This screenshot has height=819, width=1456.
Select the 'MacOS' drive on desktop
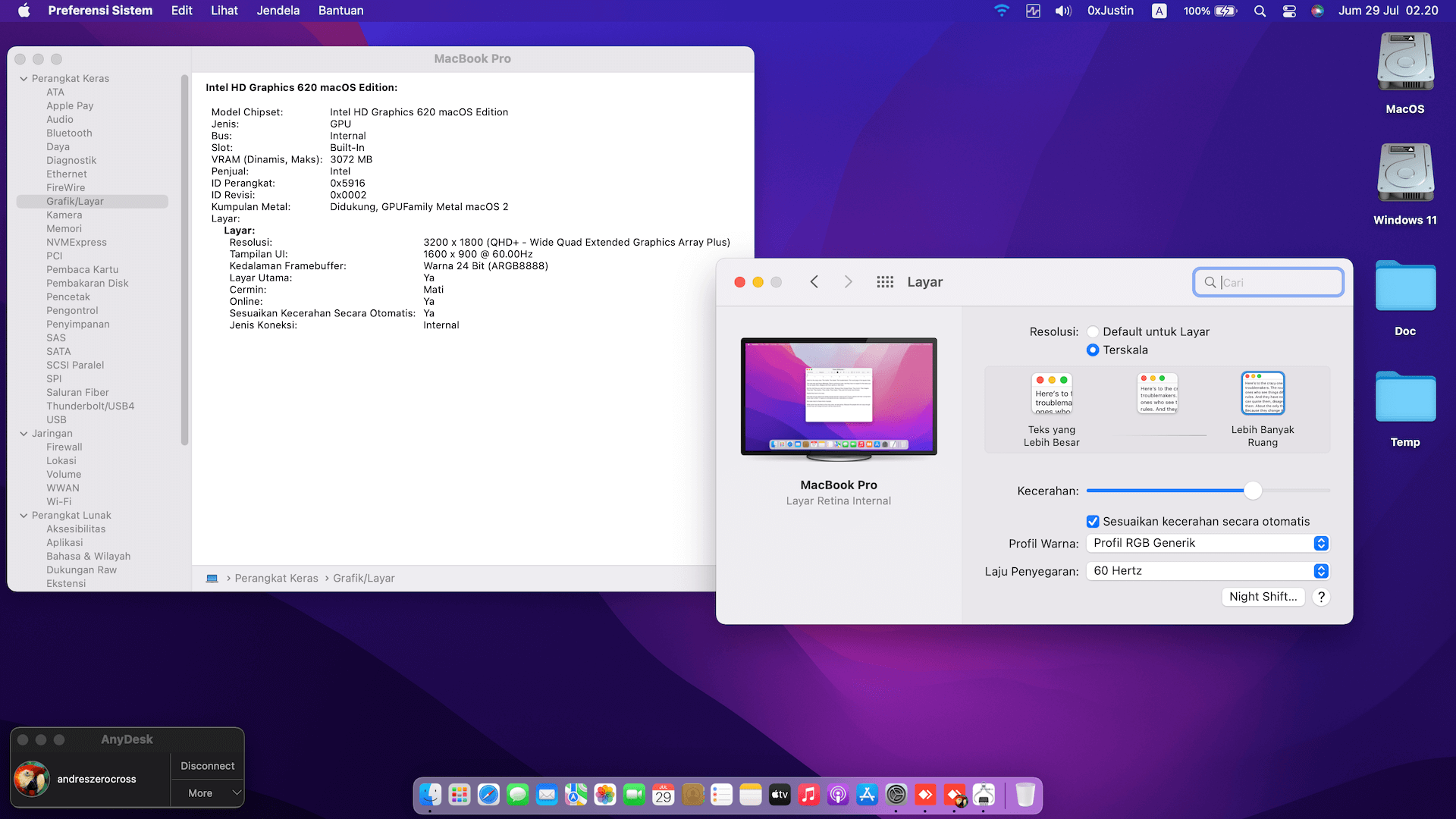click(x=1405, y=74)
